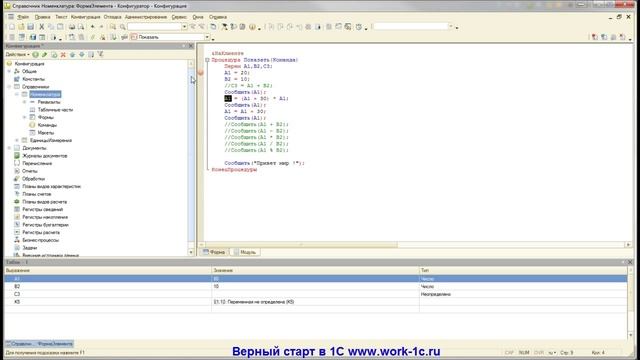Click the Планы видов расчета icon
The image size is (640, 360).
[x=17, y=202]
